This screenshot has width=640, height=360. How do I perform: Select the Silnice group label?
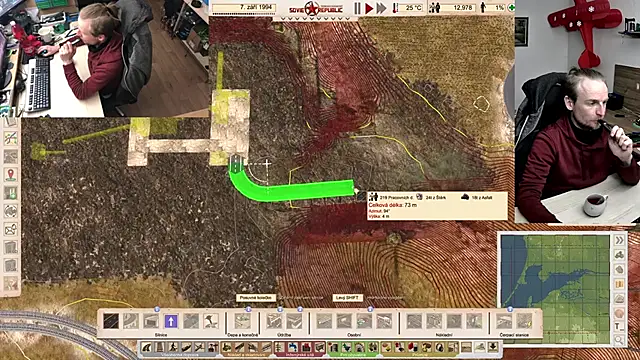pyautogui.click(x=161, y=335)
